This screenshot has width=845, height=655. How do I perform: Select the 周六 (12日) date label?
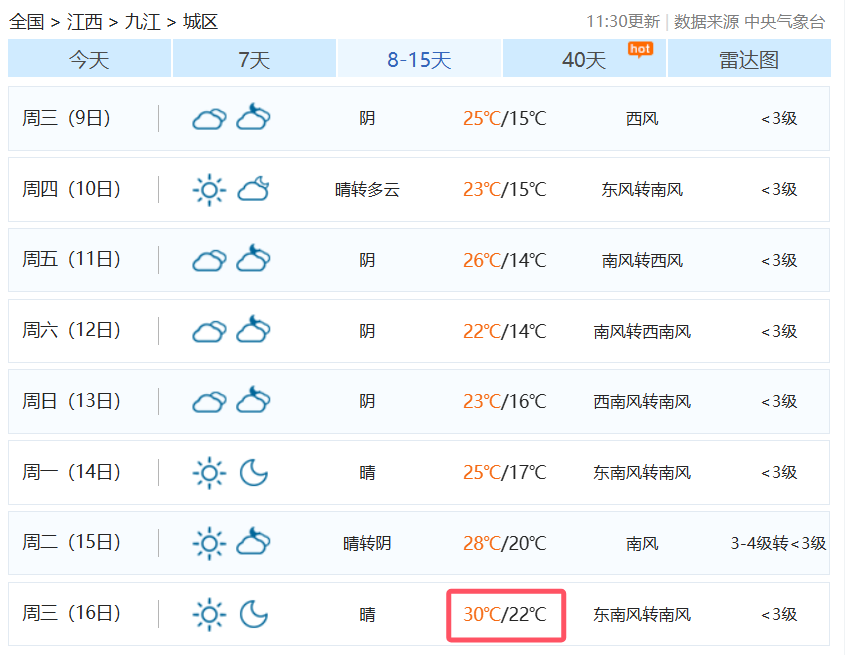(71, 330)
